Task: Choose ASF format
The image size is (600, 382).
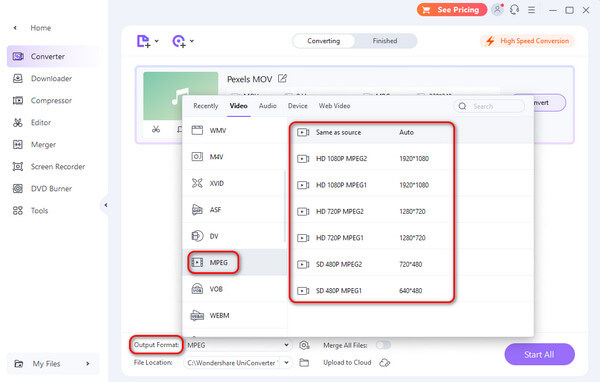Action: point(234,210)
